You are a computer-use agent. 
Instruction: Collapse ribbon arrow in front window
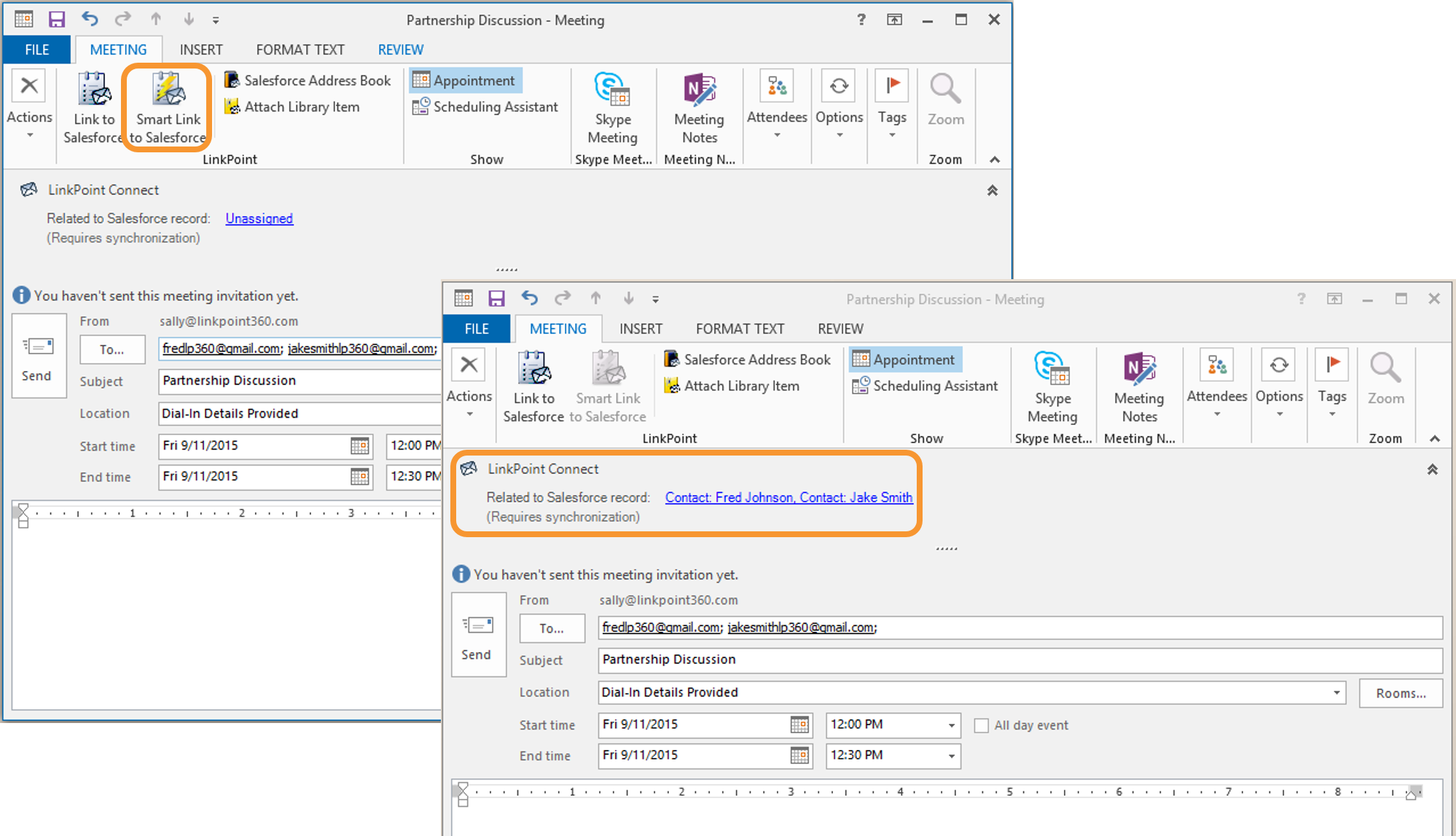pyautogui.click(x=1434, y=438)
